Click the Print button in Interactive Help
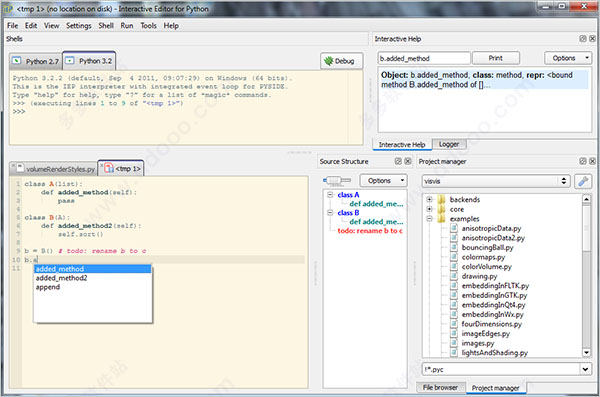Screen dimensions: 600x397 pyautogui.click(x=496, y=58)
